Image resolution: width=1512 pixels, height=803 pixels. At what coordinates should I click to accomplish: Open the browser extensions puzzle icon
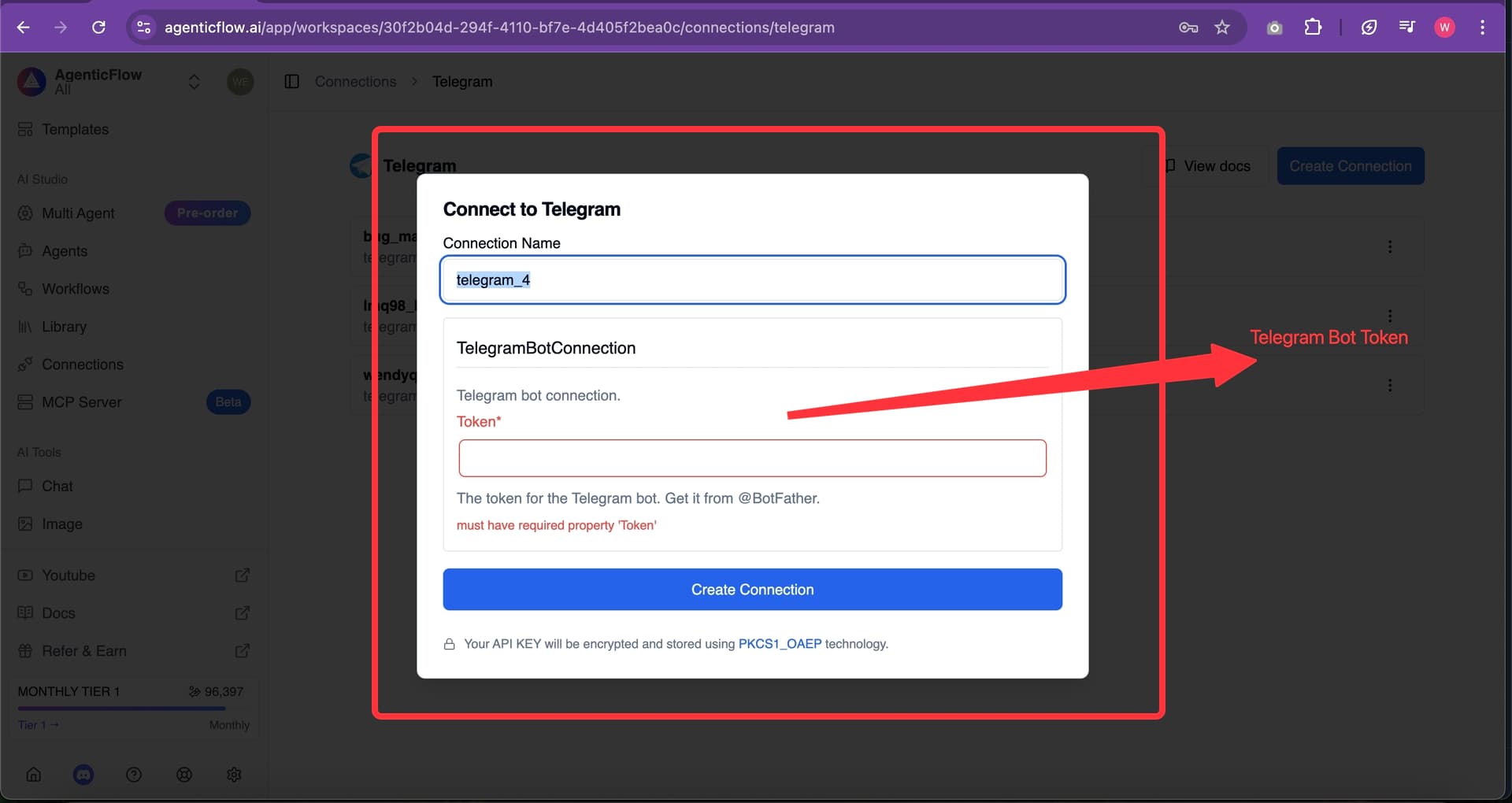pos(1313,28)
